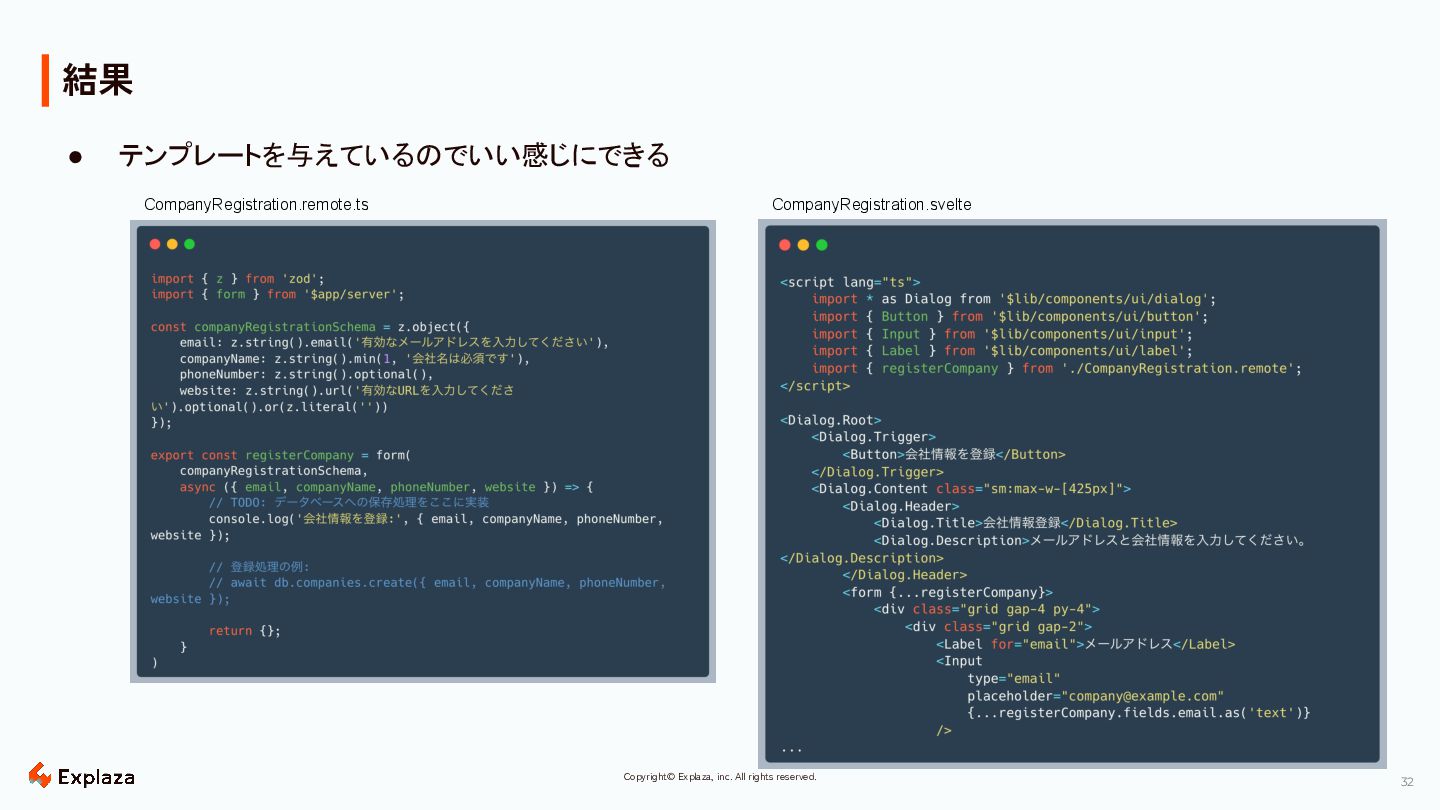This screenshot has width=1440, height=810.
Task: Click the const companyRegistrationSchema line
Action: click(x=310, y=327)
